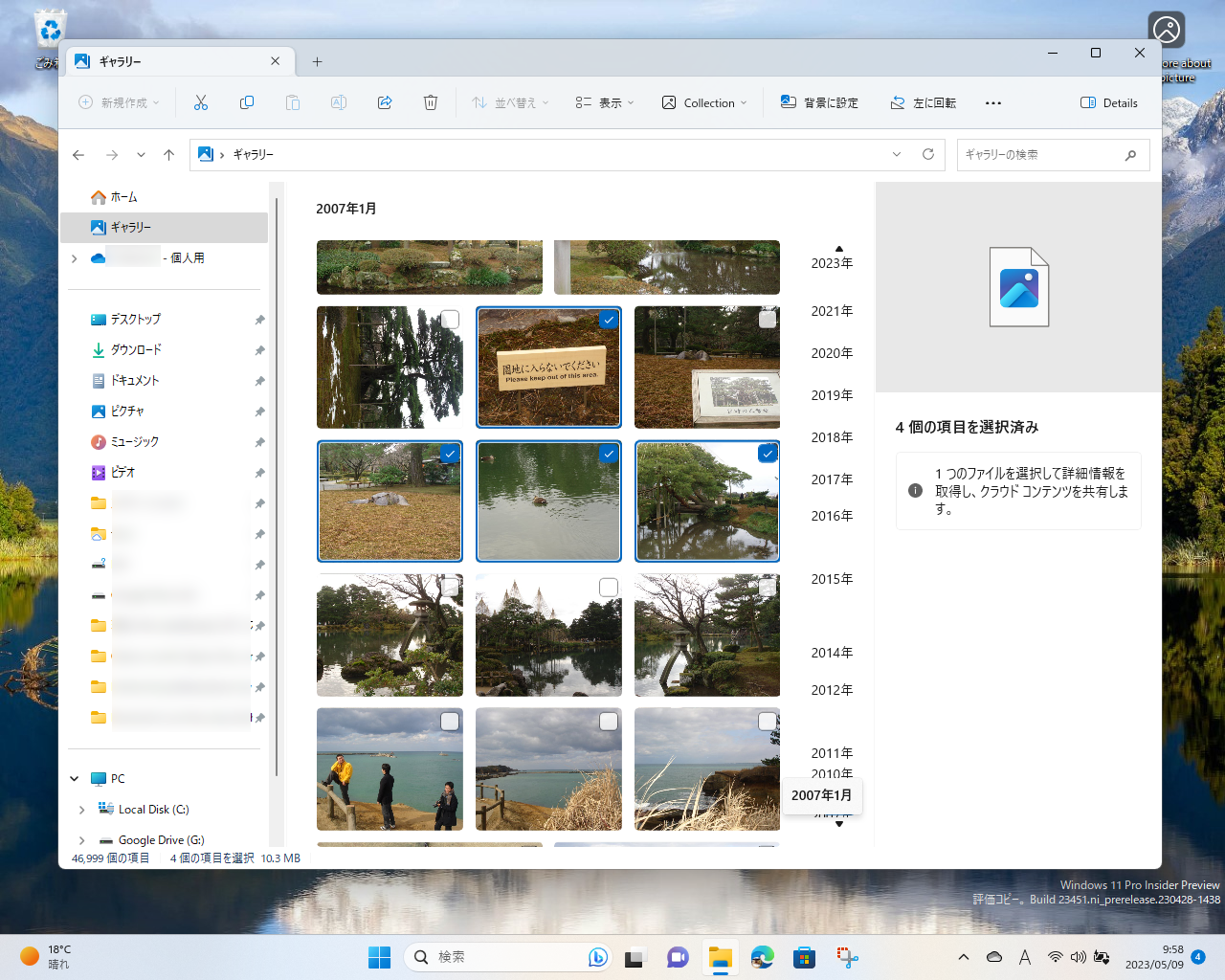Launch Teams Chat from the taskbar
Viewport: 1225px width, 980px height.
[x=678, y=957]
